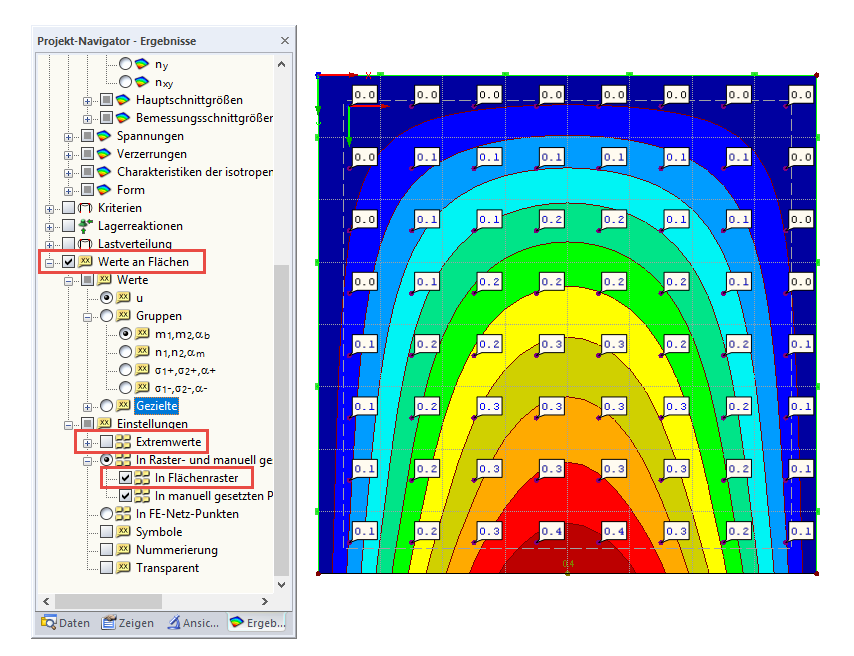854x656 pixels.
Task: Click the σ1-,σ2-,α- tree item
Action: pyautogui.click(x=181, y=388)
